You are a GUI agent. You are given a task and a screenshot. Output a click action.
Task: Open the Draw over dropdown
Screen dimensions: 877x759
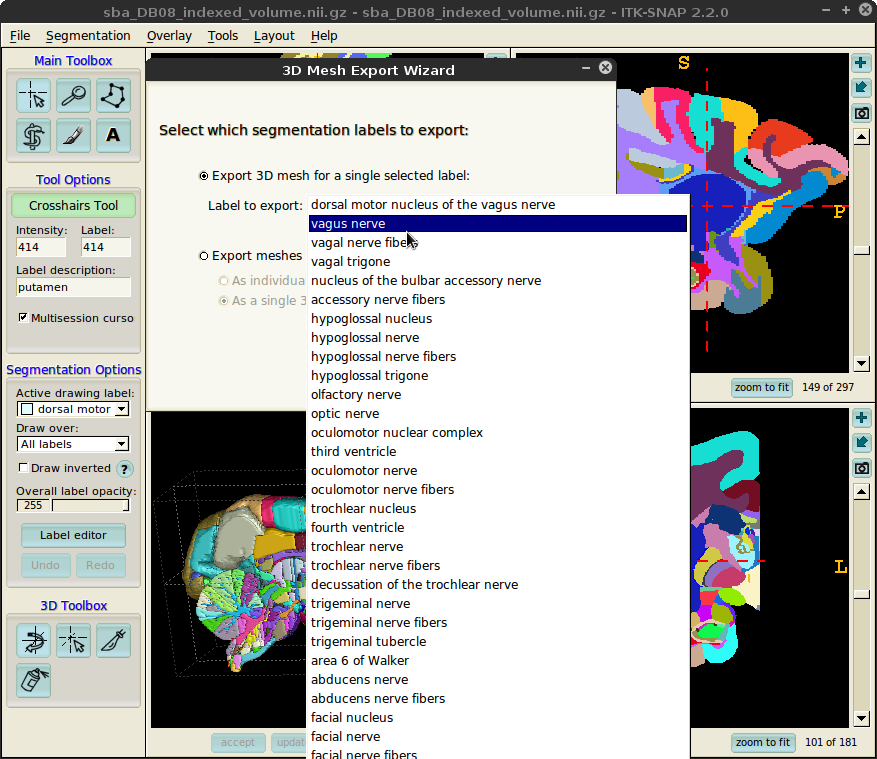[x=73, y=444]
